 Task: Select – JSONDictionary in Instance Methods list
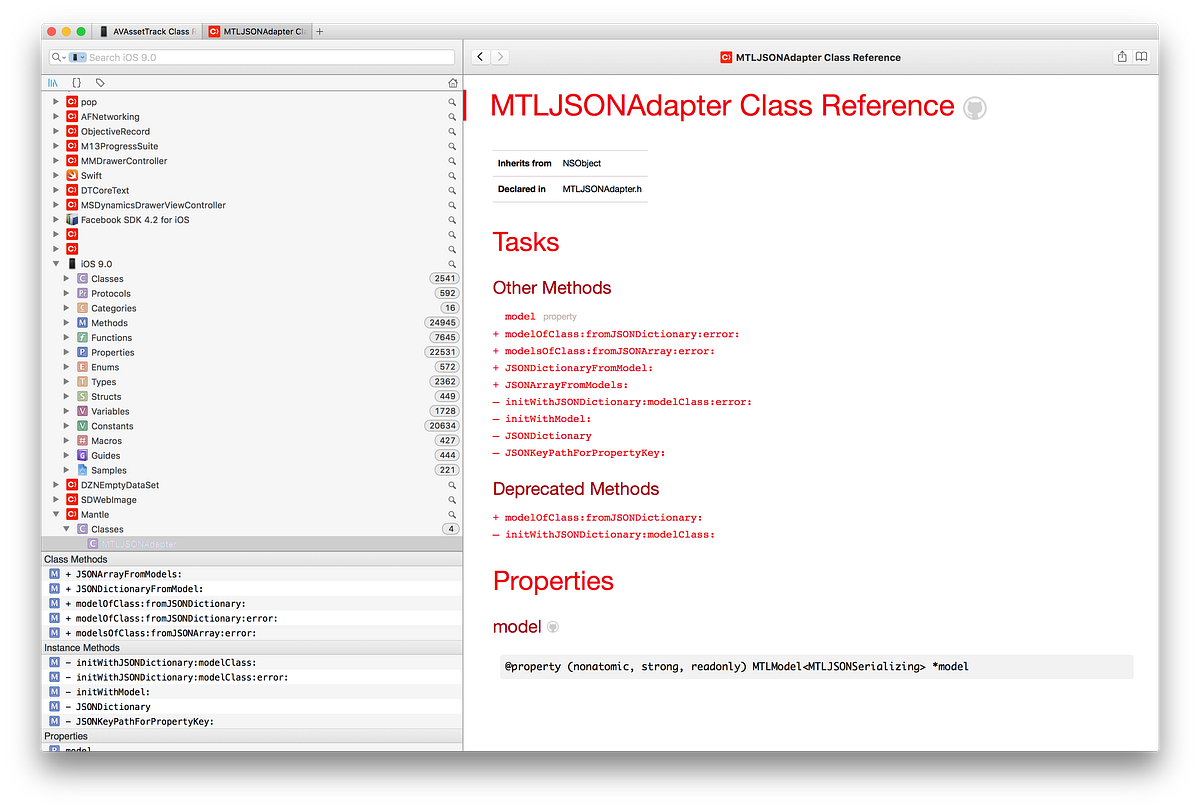coord(252,707)
